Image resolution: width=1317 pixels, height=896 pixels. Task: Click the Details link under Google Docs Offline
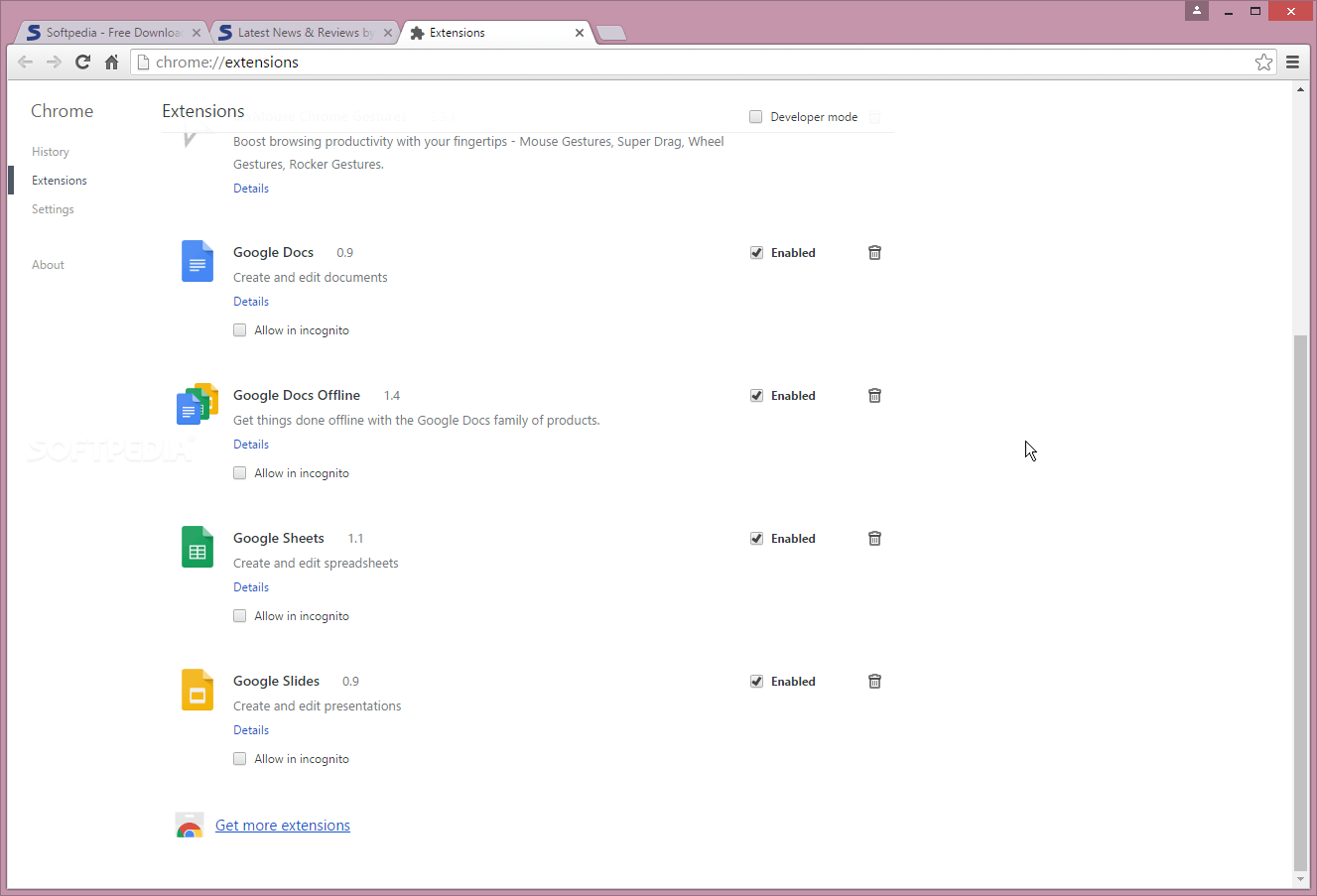click(x=250, y=444)
